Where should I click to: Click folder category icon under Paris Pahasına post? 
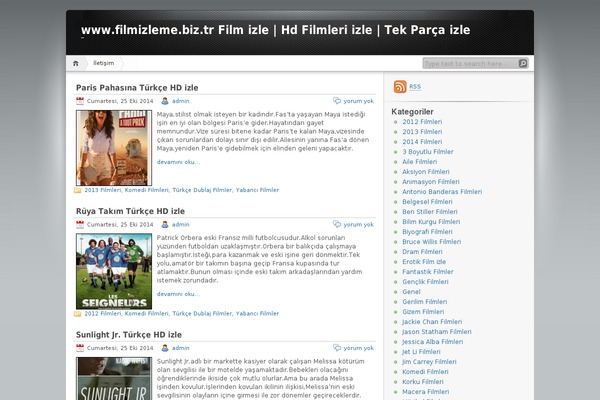[78, 190]
